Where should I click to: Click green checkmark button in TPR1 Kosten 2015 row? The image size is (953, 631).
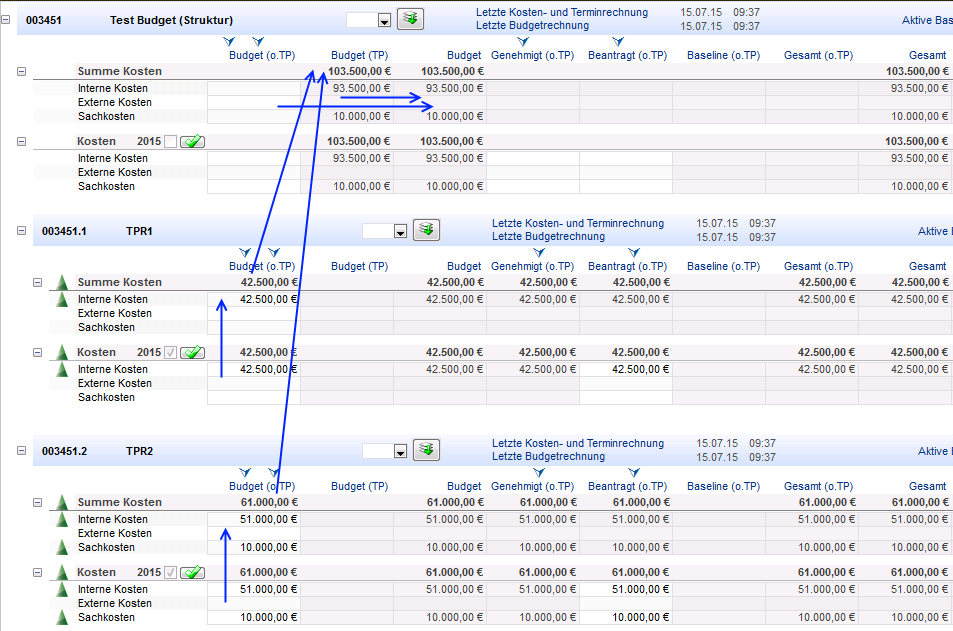pos(192,352)
